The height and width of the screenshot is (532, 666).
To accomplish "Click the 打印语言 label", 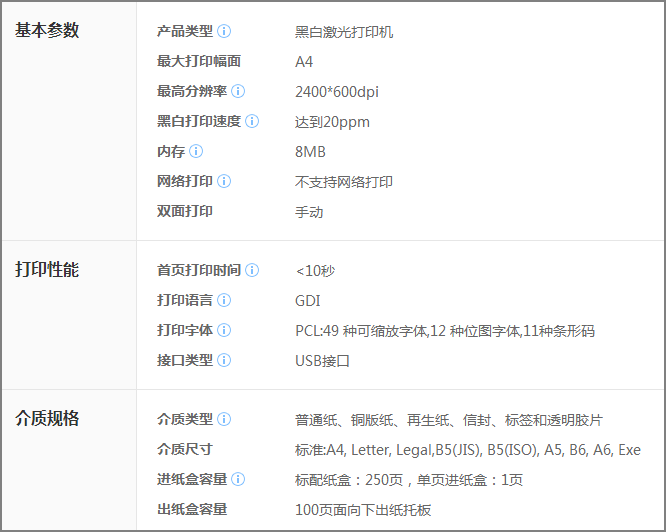I will pyautogui.click(x=185, y=300).
